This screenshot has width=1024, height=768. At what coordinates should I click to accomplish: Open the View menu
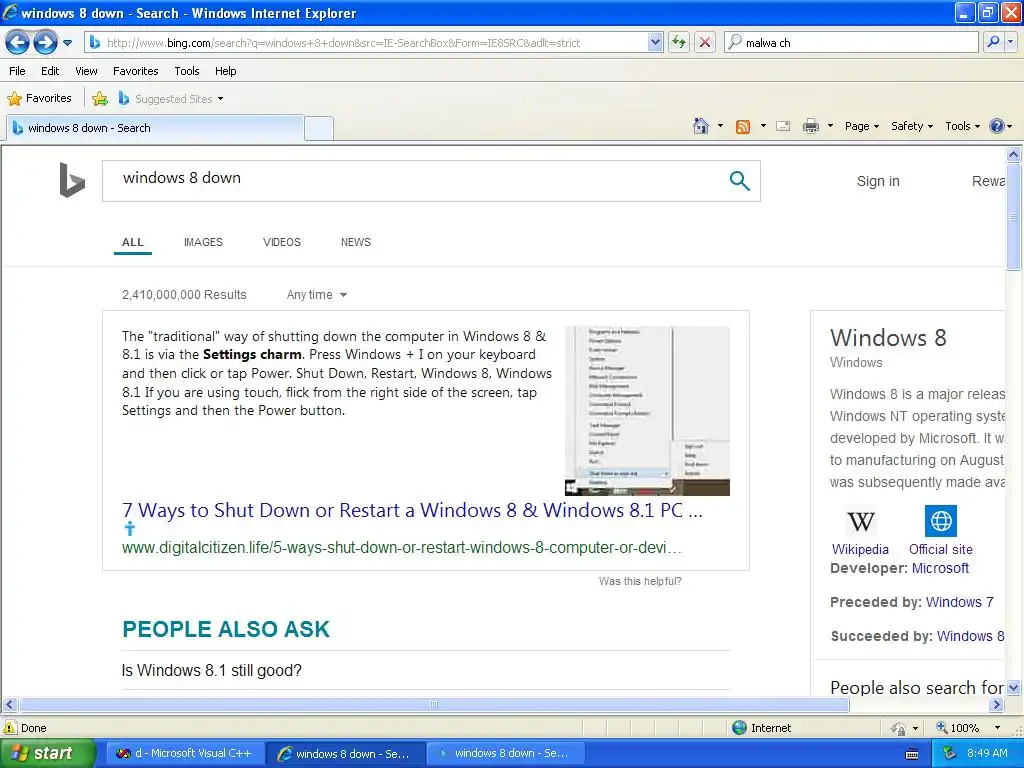(x=86, y=71)
